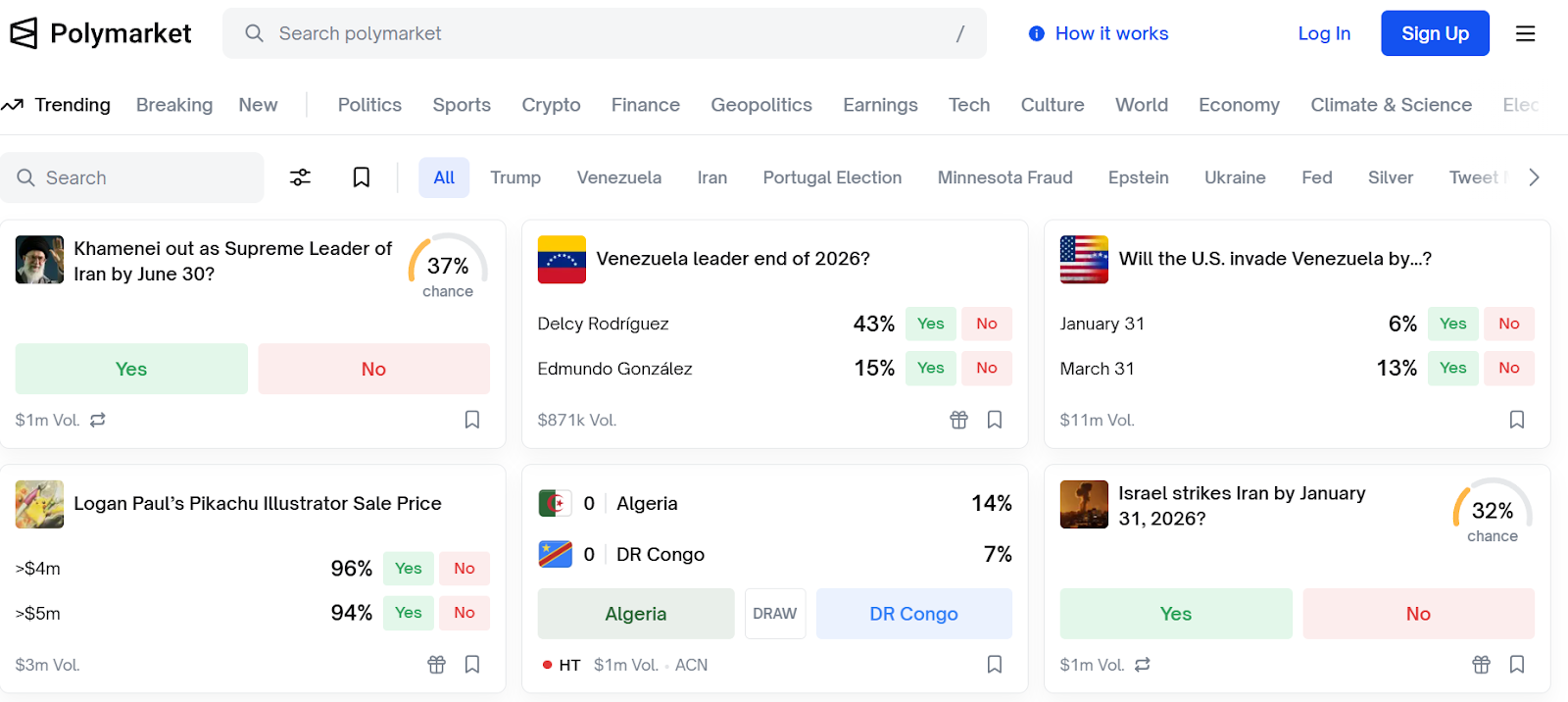
Task: Click the repost icon on Khamenei market
Action: point(98,420)
